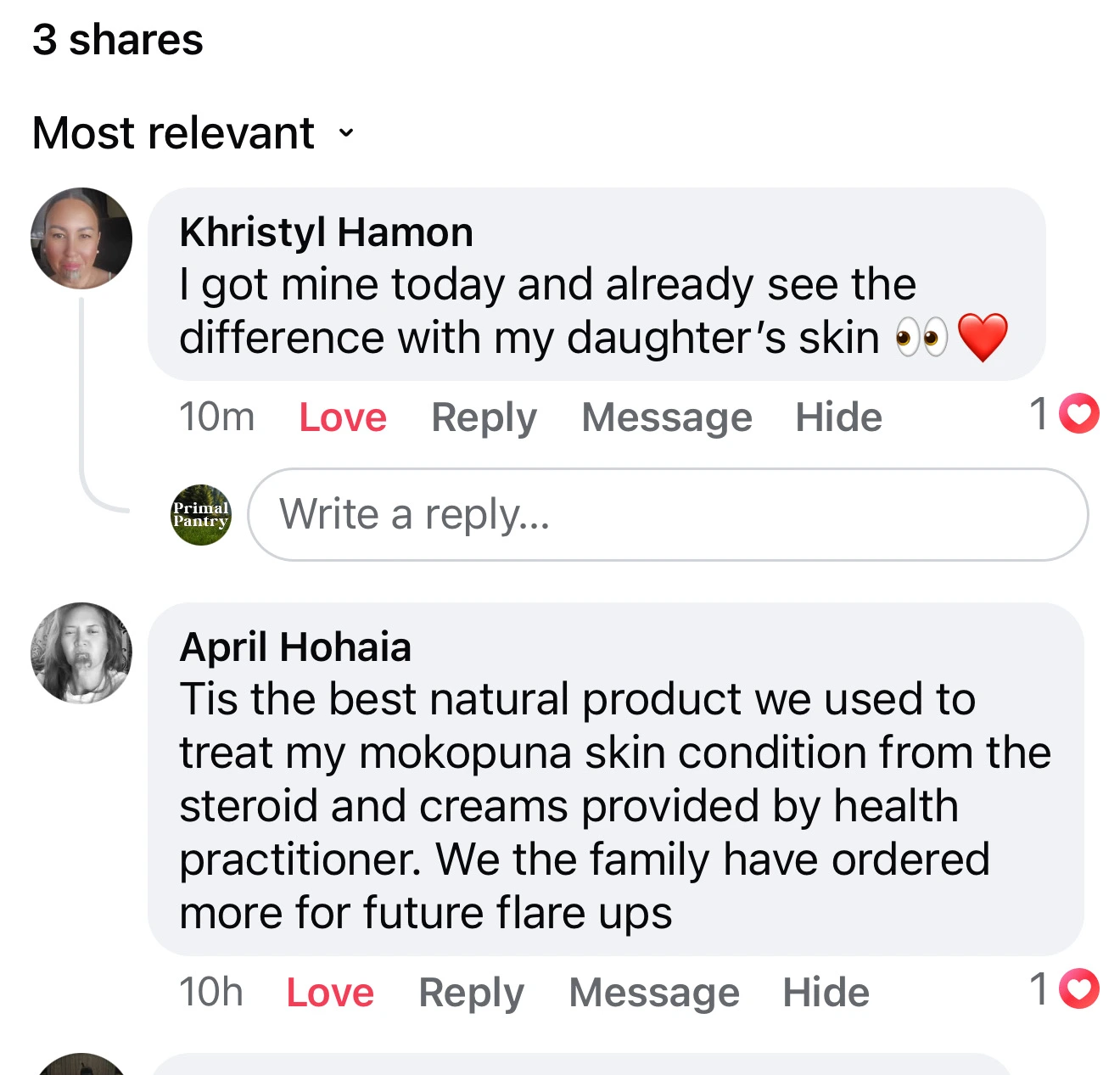Select April Hohaia's name
This screenshot has width=1120, height=1075.
(x=295, y=646)
